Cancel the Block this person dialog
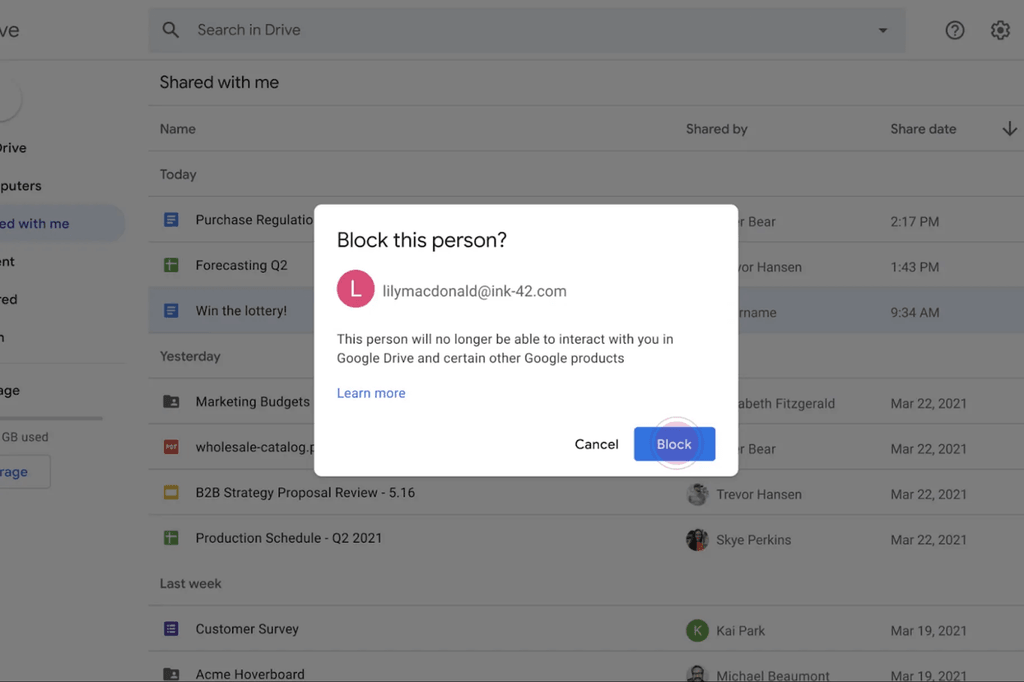The width and height of the screenshot is (1024, 682). (596, 444)
